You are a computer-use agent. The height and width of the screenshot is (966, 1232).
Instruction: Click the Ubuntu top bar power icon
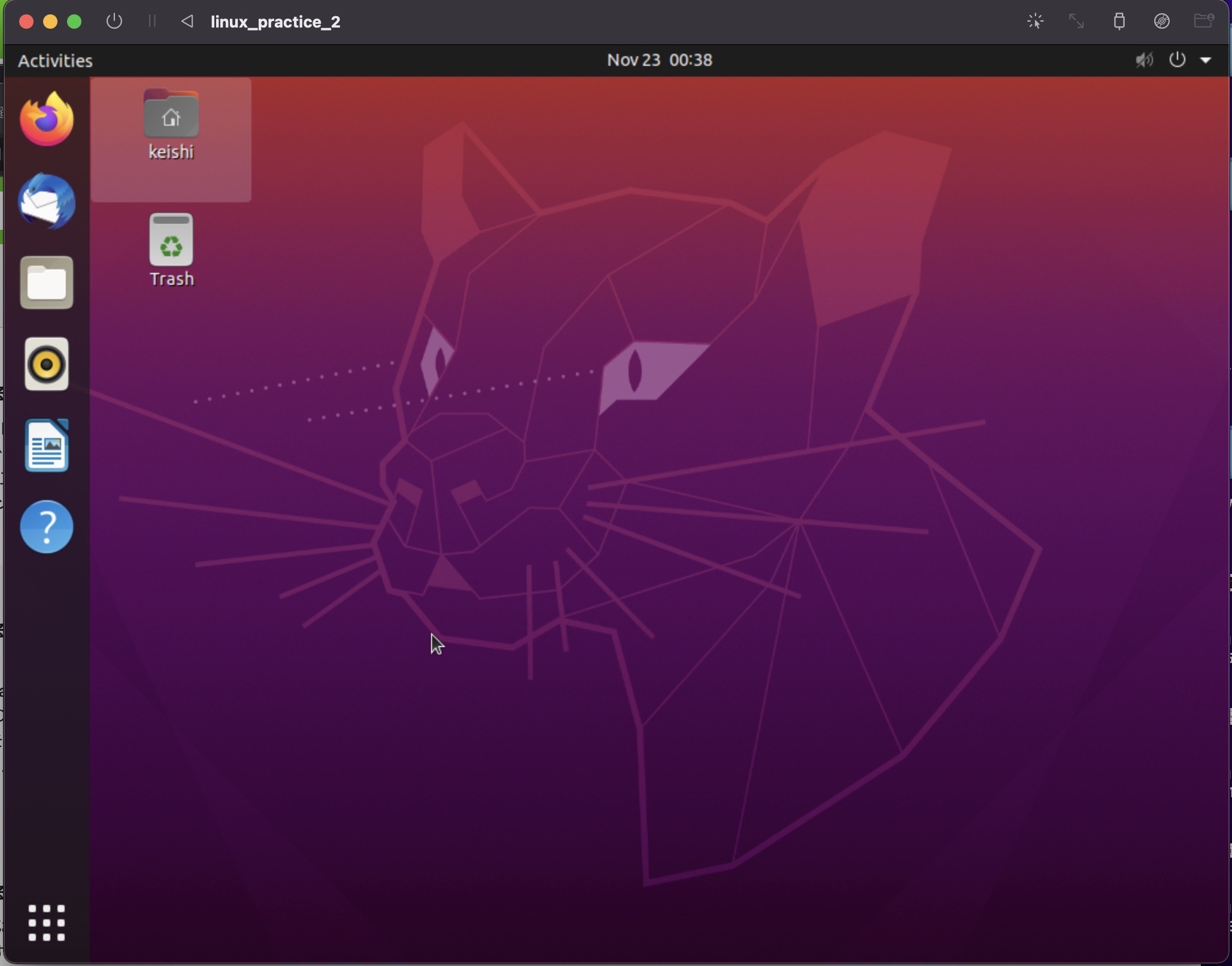1177,60
